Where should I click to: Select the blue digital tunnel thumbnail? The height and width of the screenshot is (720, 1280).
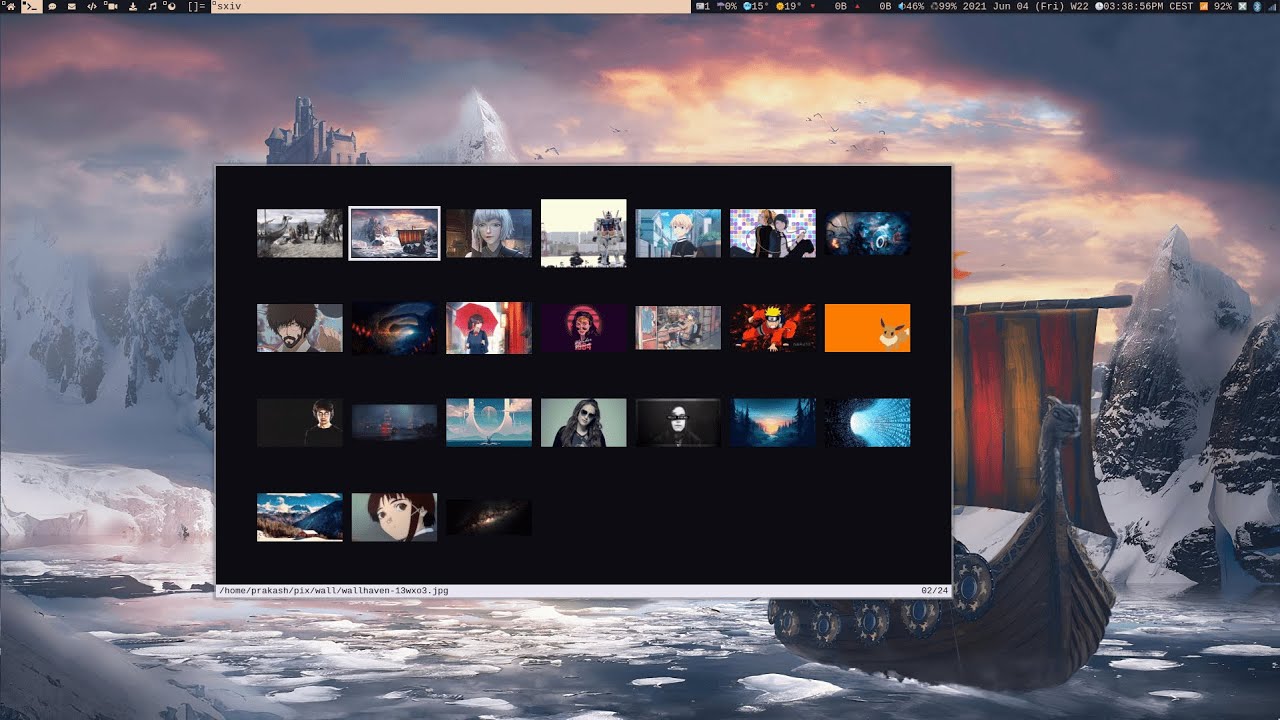pyautogui.click(x=867, y=422)
